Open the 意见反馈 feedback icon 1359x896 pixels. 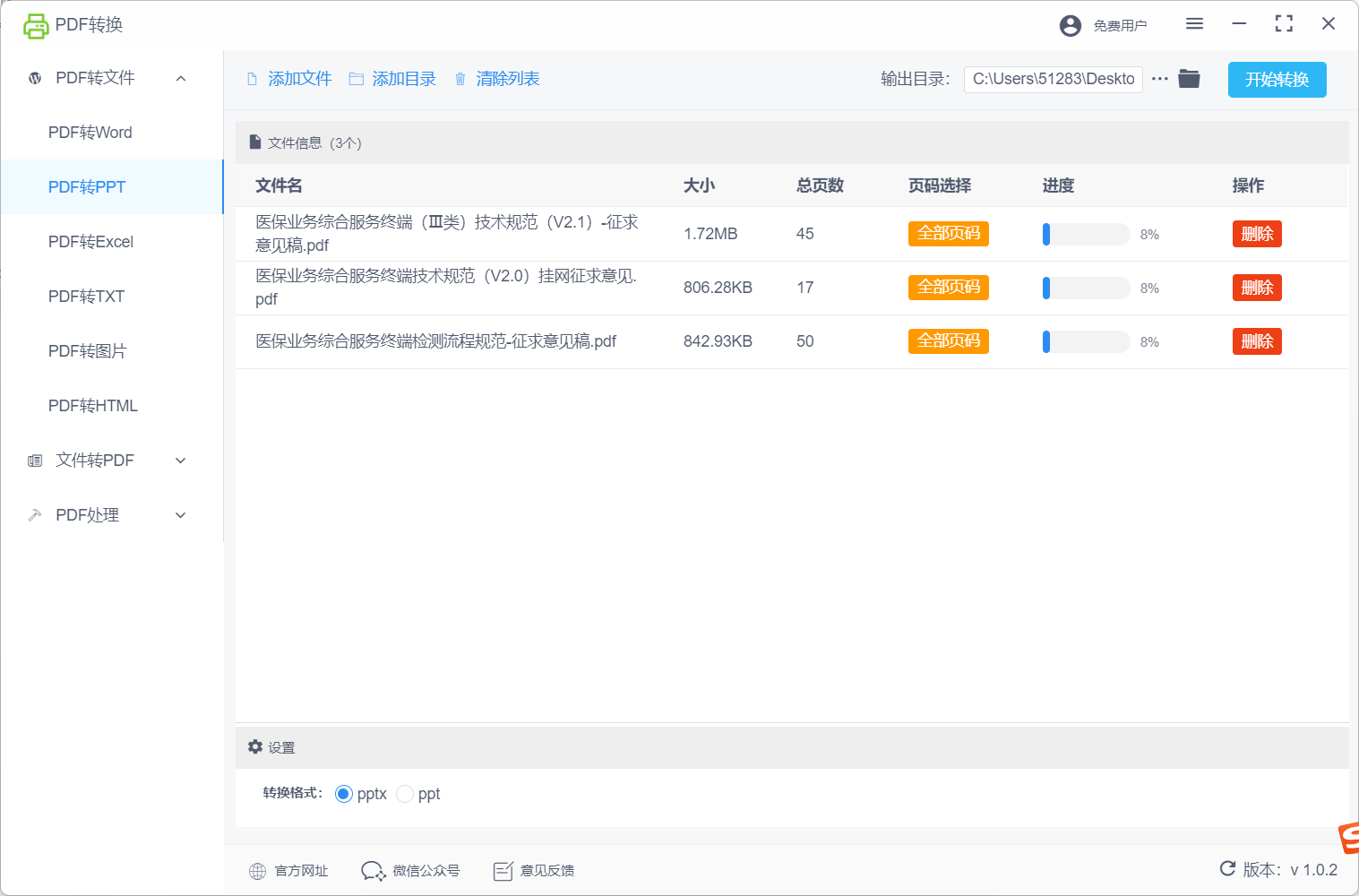[503, 871]
